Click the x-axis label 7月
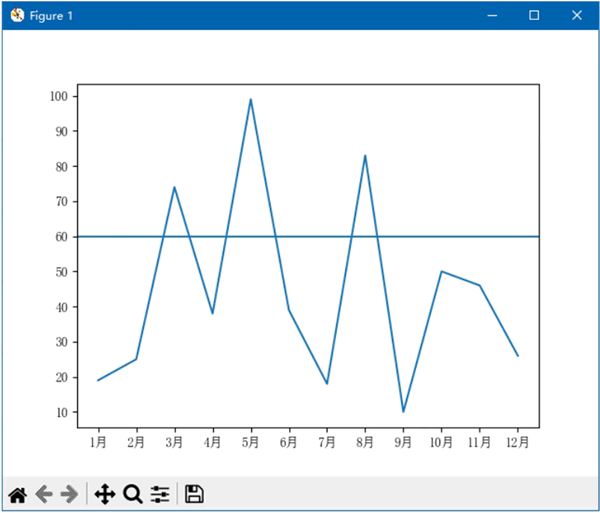600x513 pixels. tap(327, 442)
